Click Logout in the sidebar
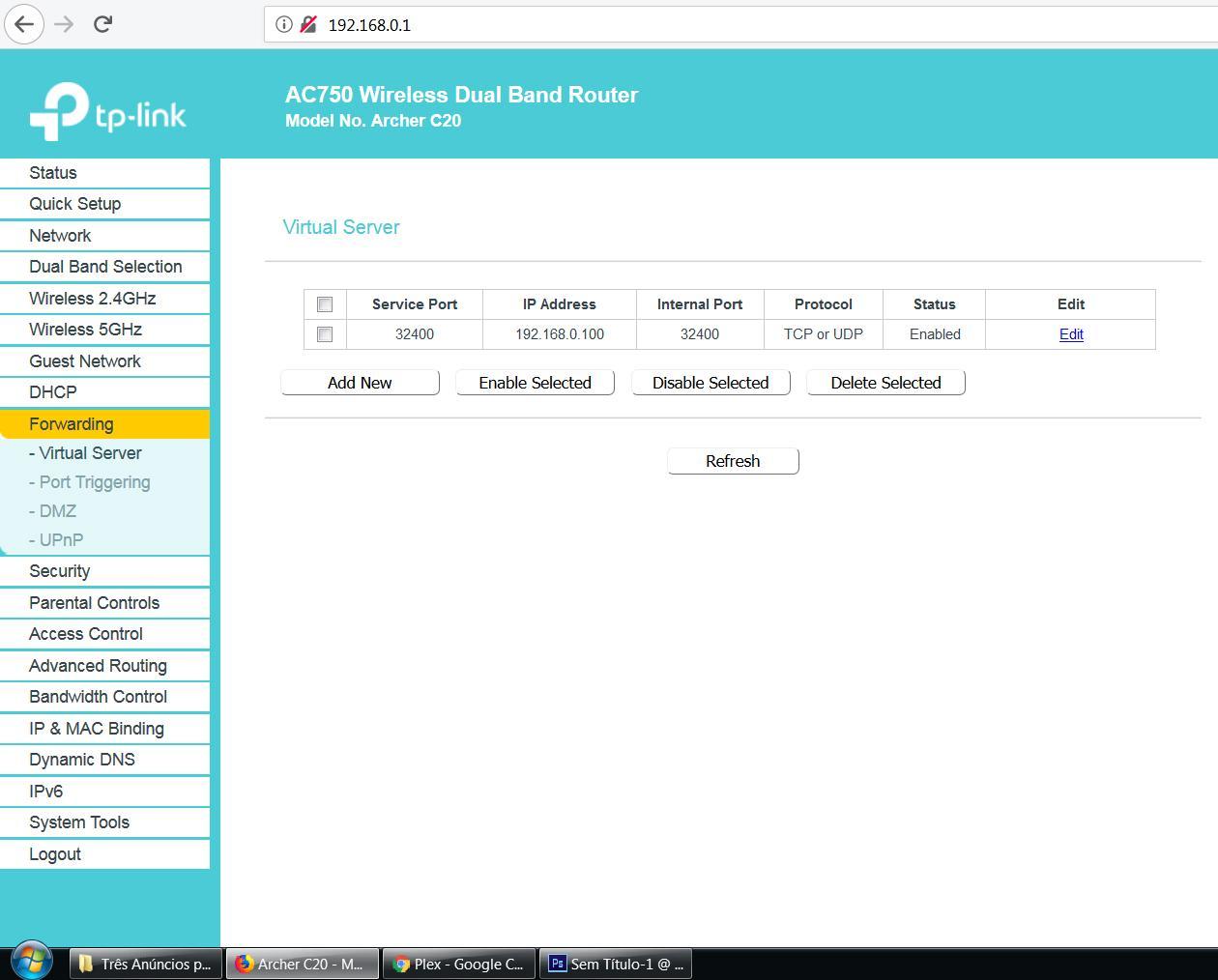1218x980 pixels. point(104,854)
